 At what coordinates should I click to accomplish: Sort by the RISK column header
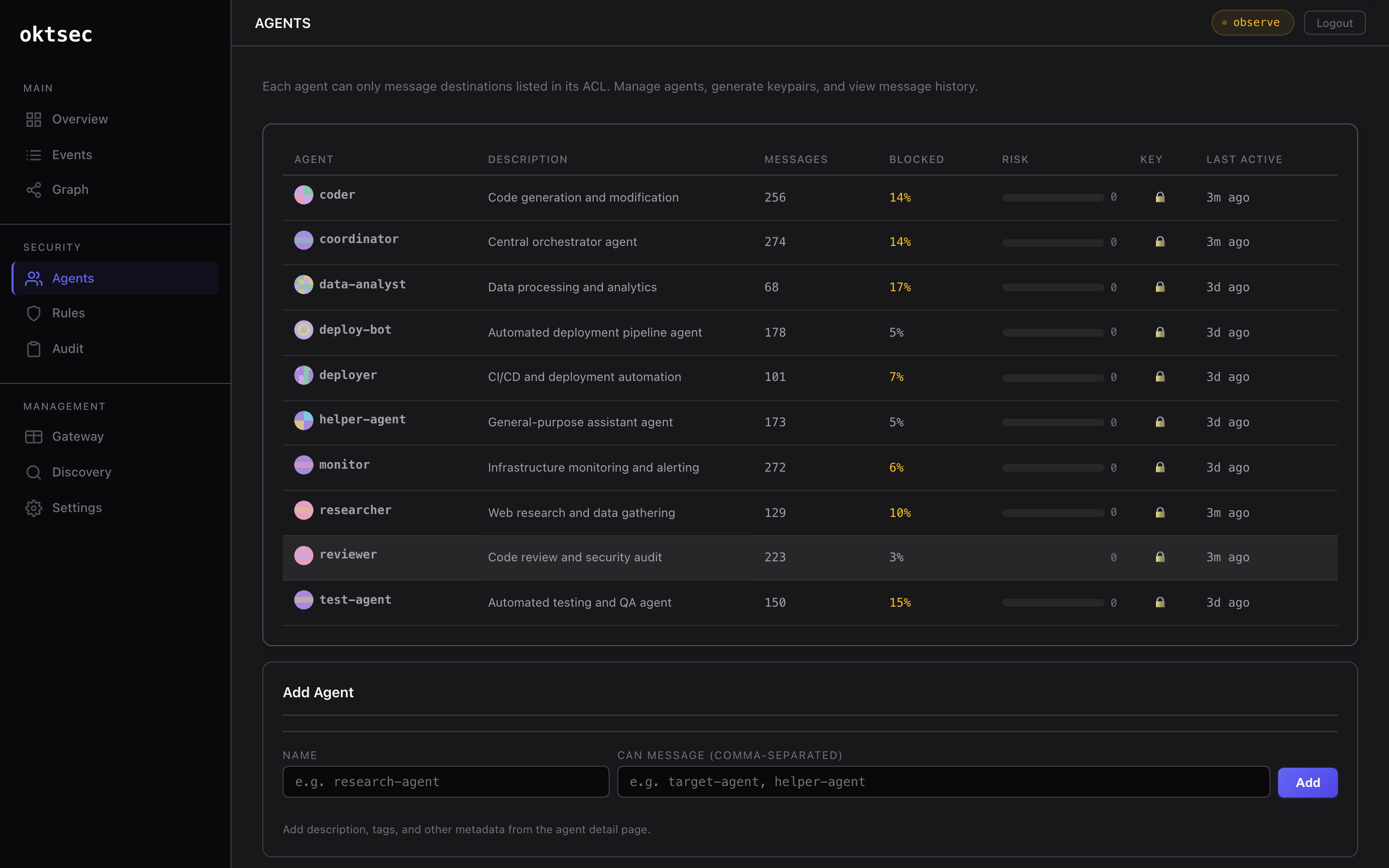1015,159
